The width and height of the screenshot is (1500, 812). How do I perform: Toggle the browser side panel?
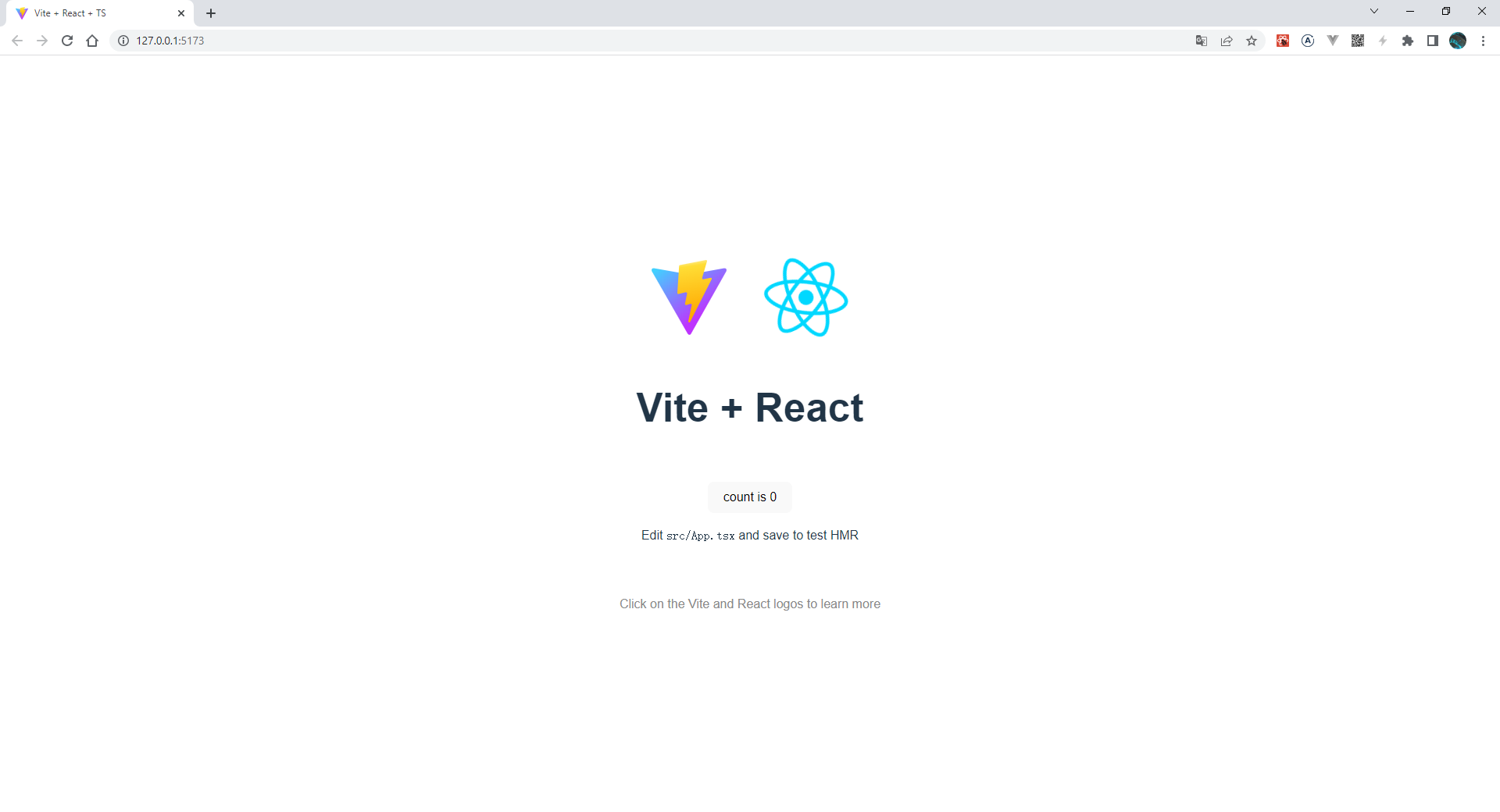pos(1433,41)
